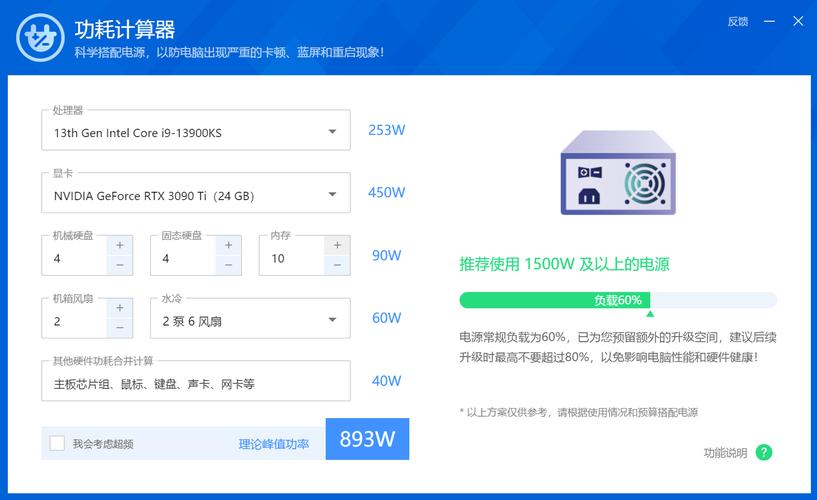Image resolution: width=817 pixels, height=500 pixels.
Task: Expand the 显卡 graphics card dropdown arrow
Action: pos(332,194)
